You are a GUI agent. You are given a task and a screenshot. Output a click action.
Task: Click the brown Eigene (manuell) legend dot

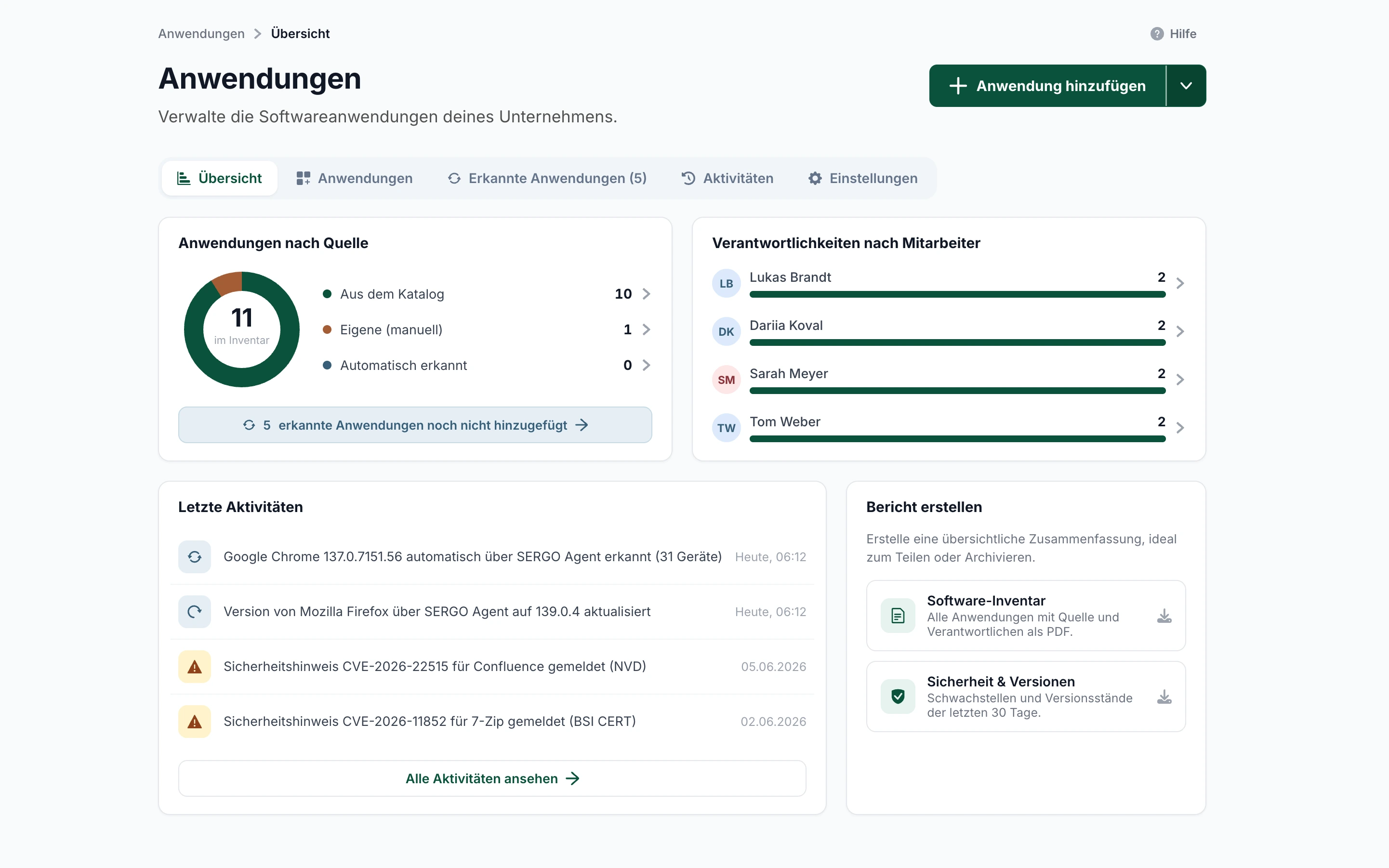(x=327, y=329)
